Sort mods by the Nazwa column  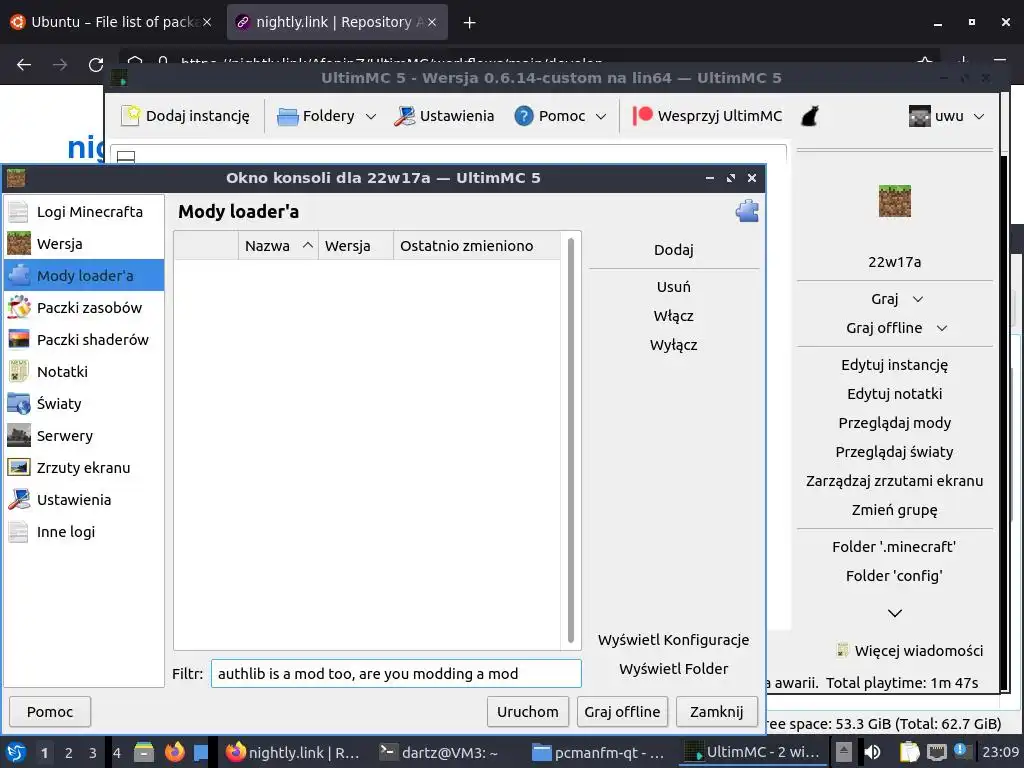point(278,246)
